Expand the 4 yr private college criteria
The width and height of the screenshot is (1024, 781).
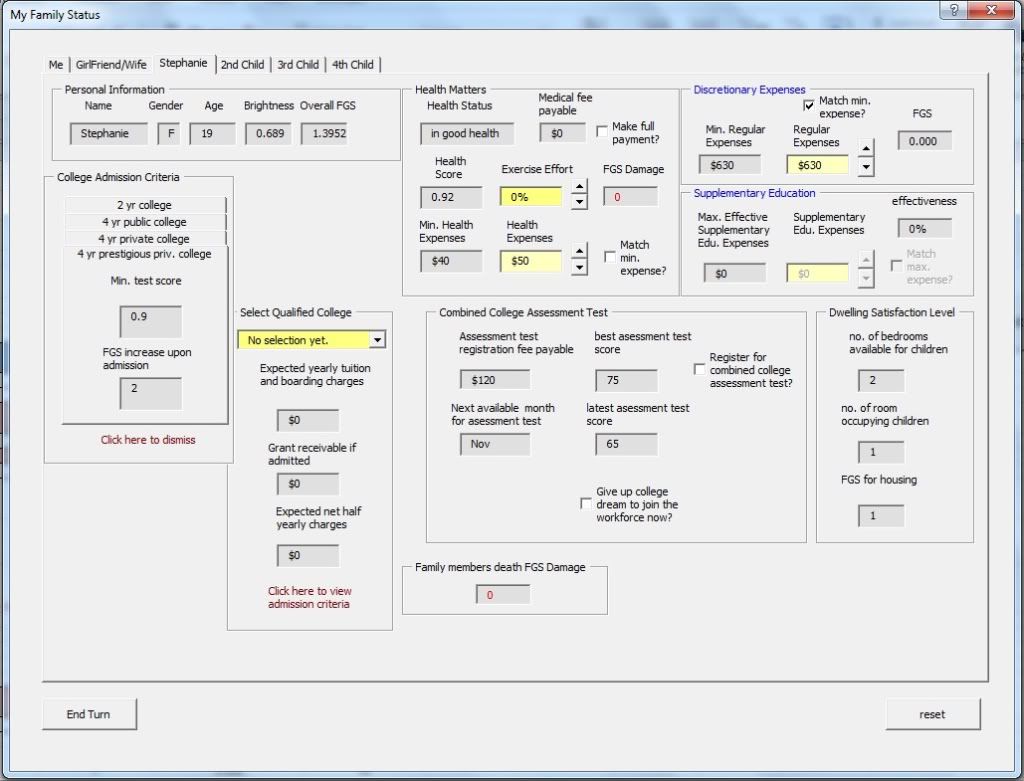tap(145, 239)
